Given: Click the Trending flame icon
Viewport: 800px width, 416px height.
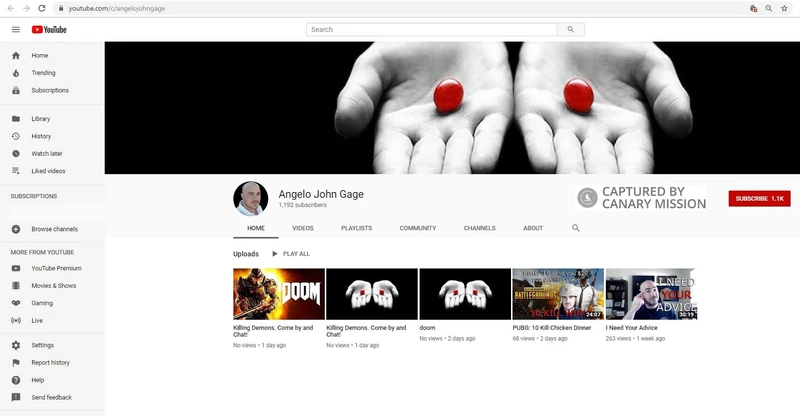Looking at the screenshot, I should coord(16,73).
